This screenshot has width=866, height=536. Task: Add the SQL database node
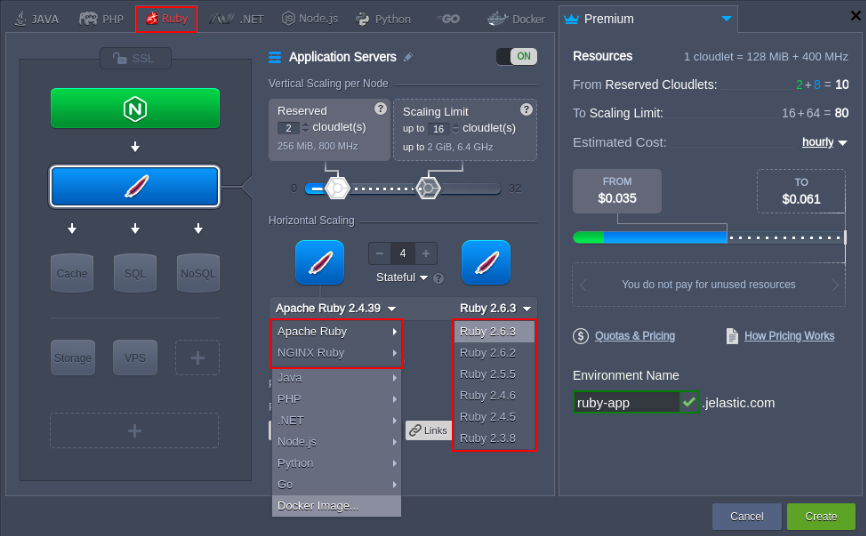point(135,273)
